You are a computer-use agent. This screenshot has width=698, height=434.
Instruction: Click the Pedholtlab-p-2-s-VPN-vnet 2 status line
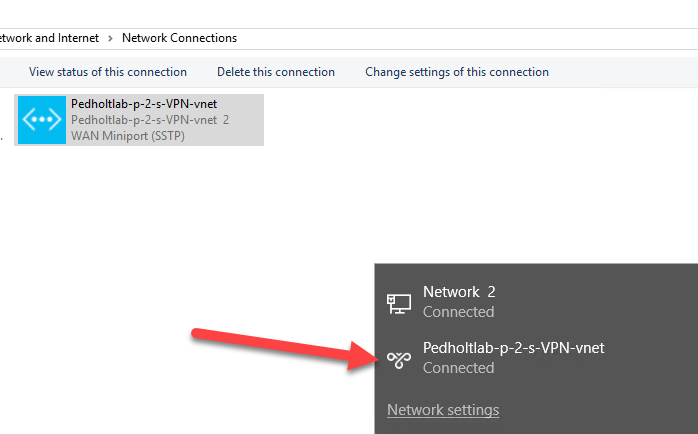click(150, 120)
